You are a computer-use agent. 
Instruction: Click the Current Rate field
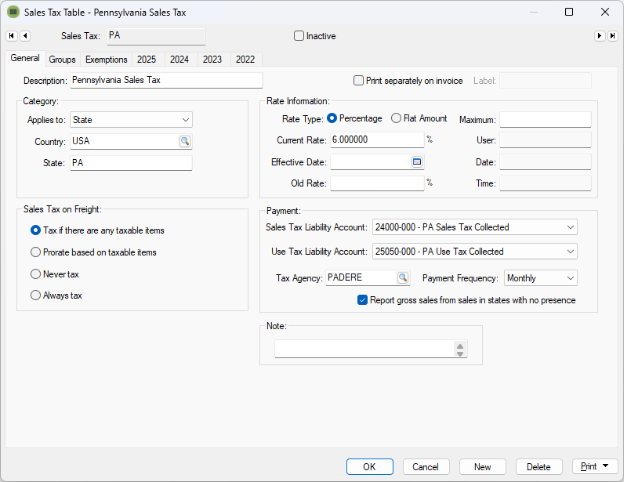coord(377,140)
